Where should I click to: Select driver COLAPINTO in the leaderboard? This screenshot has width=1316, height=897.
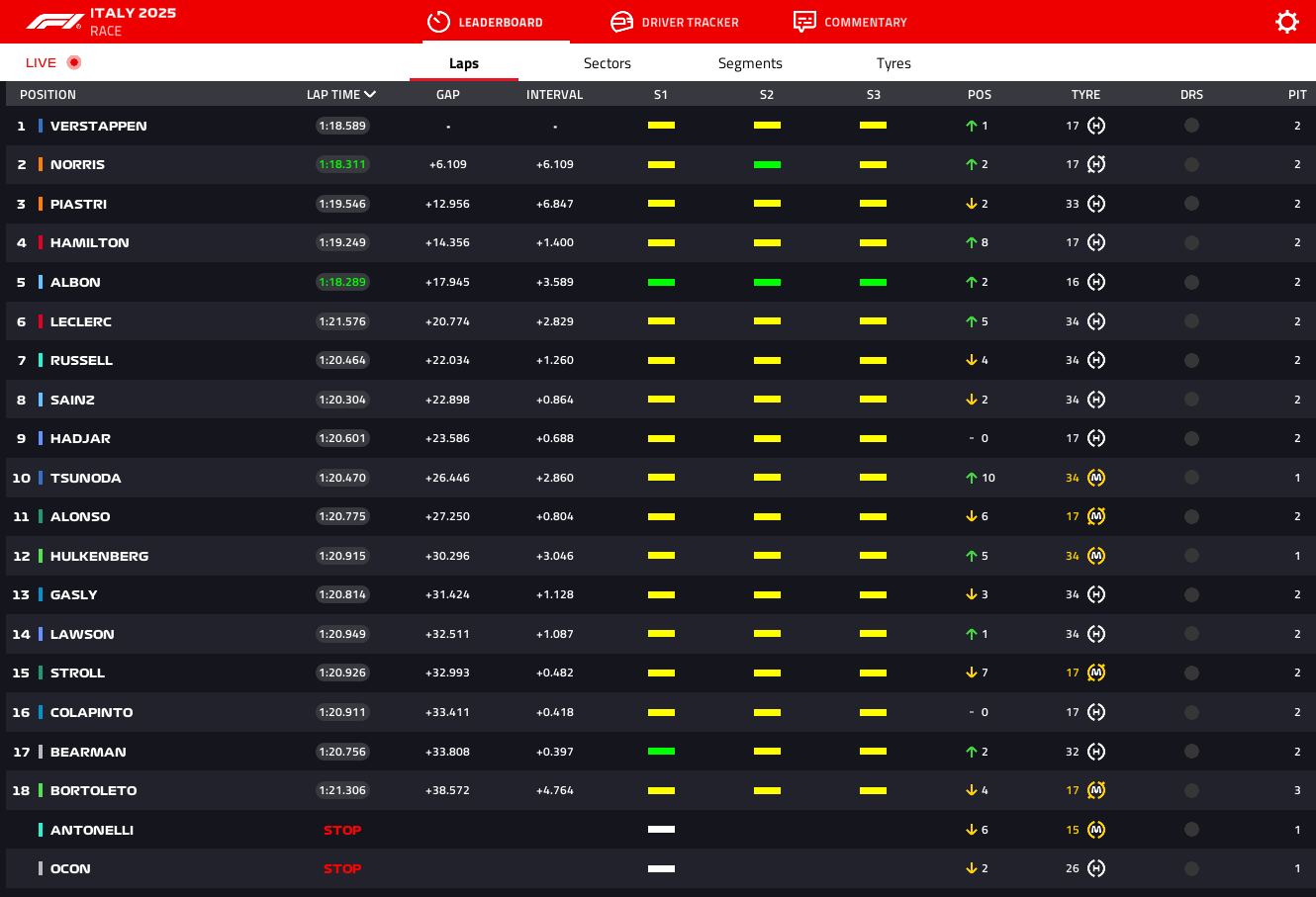(92, 712)
